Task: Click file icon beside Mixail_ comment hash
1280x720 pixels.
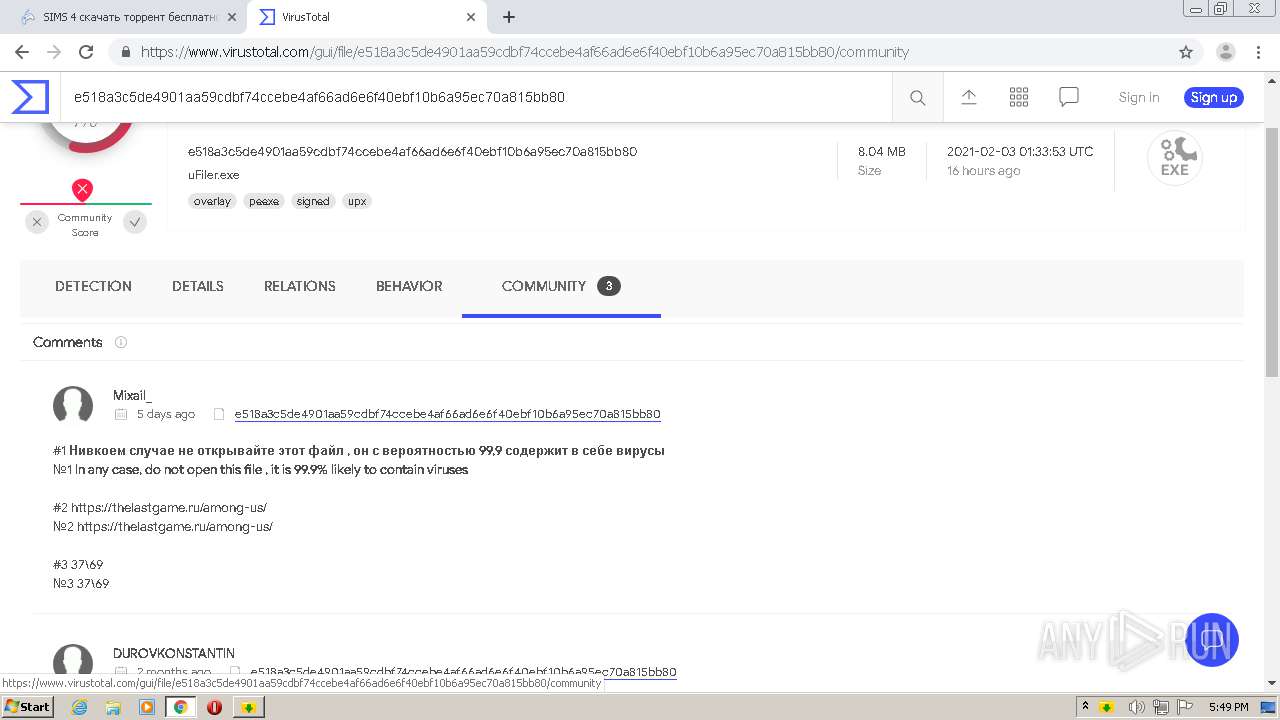Action: coord(219,414)
